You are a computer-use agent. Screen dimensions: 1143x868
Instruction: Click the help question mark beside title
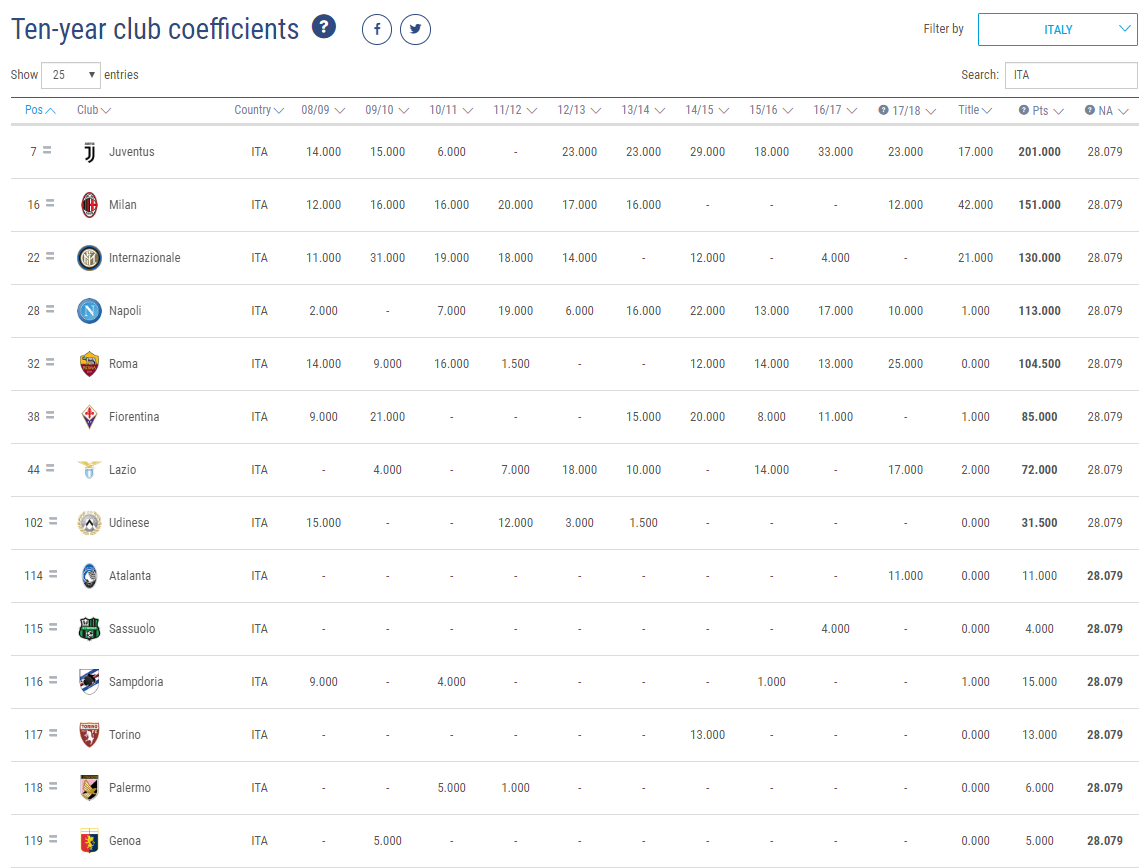click(x=324, y=27)
